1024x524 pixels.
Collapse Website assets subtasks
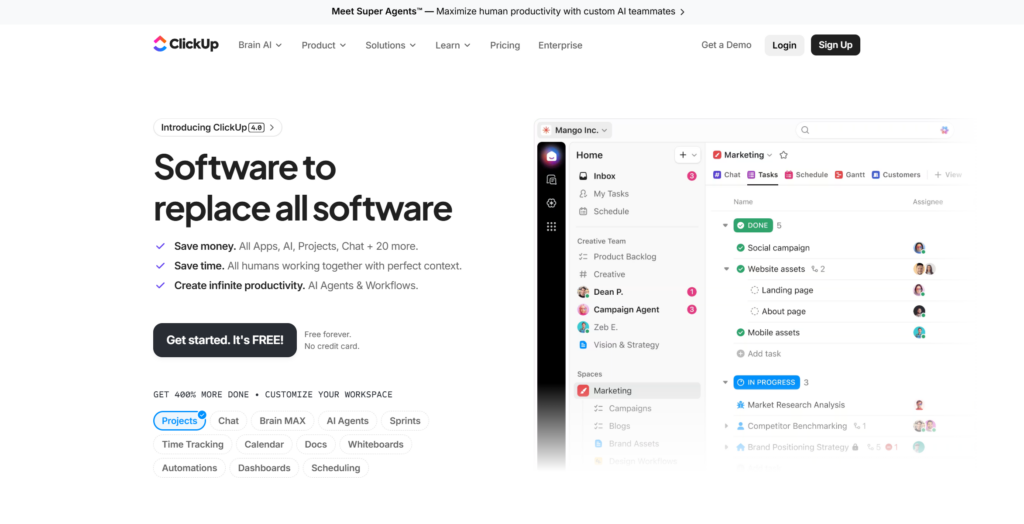pos(726,269)
